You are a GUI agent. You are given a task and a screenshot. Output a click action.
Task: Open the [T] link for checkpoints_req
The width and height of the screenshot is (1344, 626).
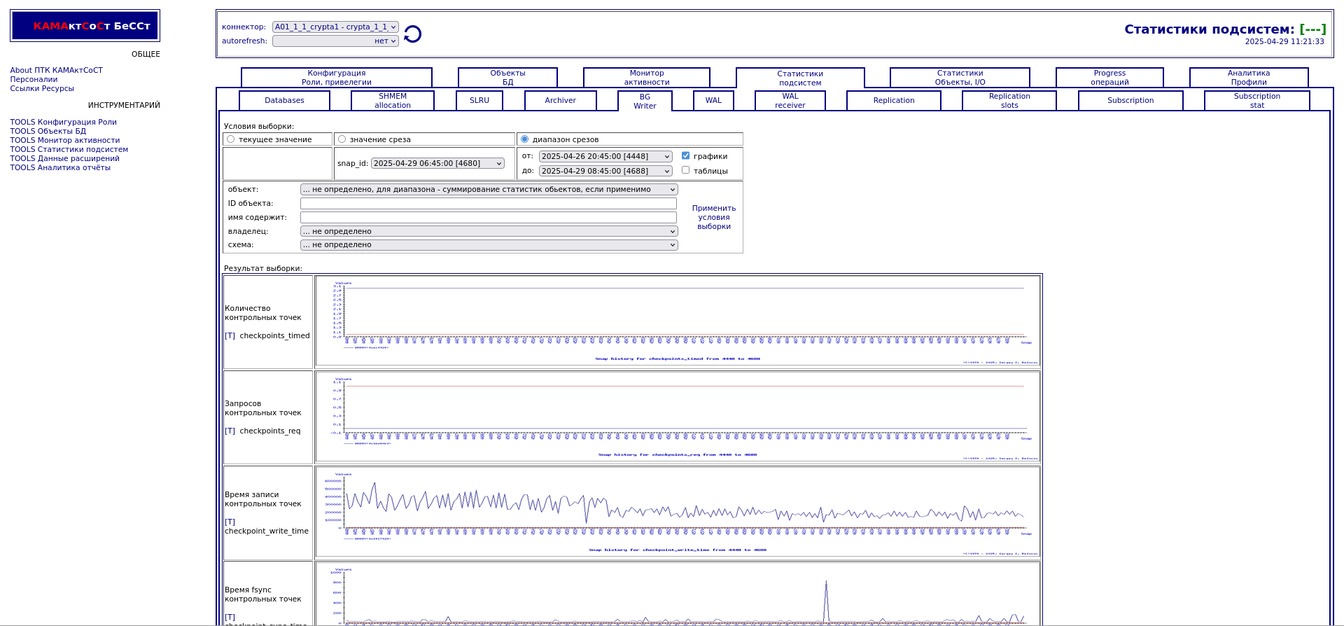pyautogui.click(x=230, y=431)
